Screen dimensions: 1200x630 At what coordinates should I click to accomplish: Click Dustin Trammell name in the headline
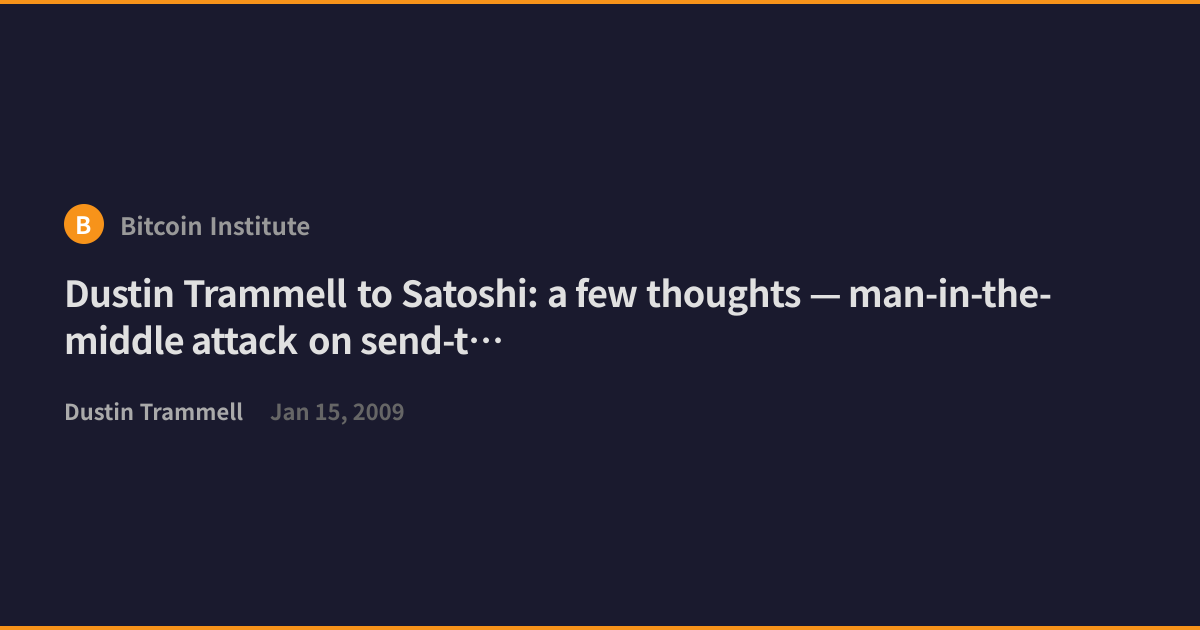coord(208,294)
